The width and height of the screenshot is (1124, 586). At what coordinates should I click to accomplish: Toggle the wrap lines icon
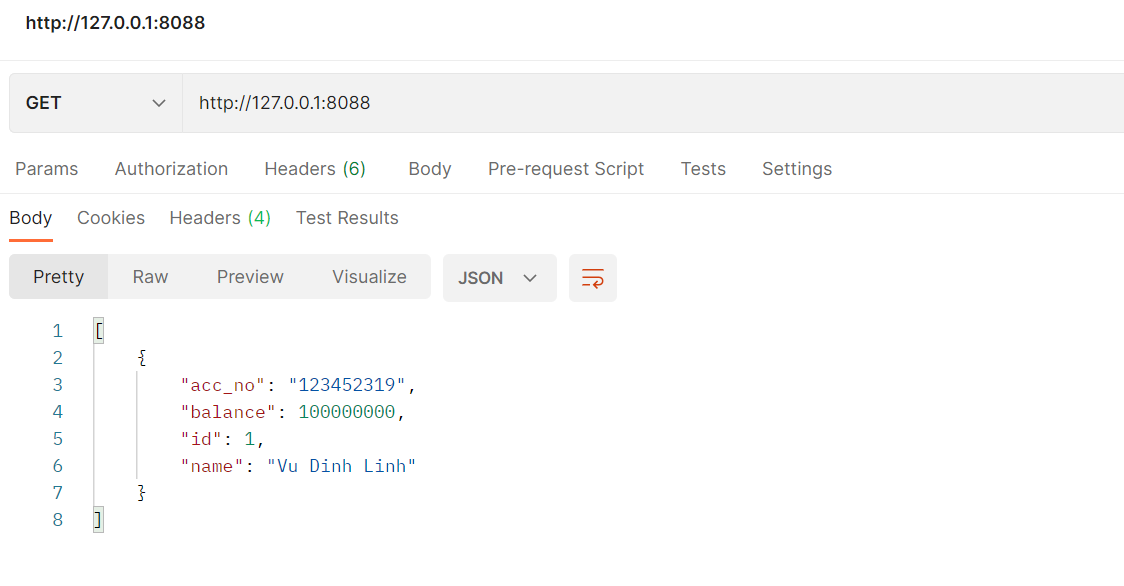point(592,277)
